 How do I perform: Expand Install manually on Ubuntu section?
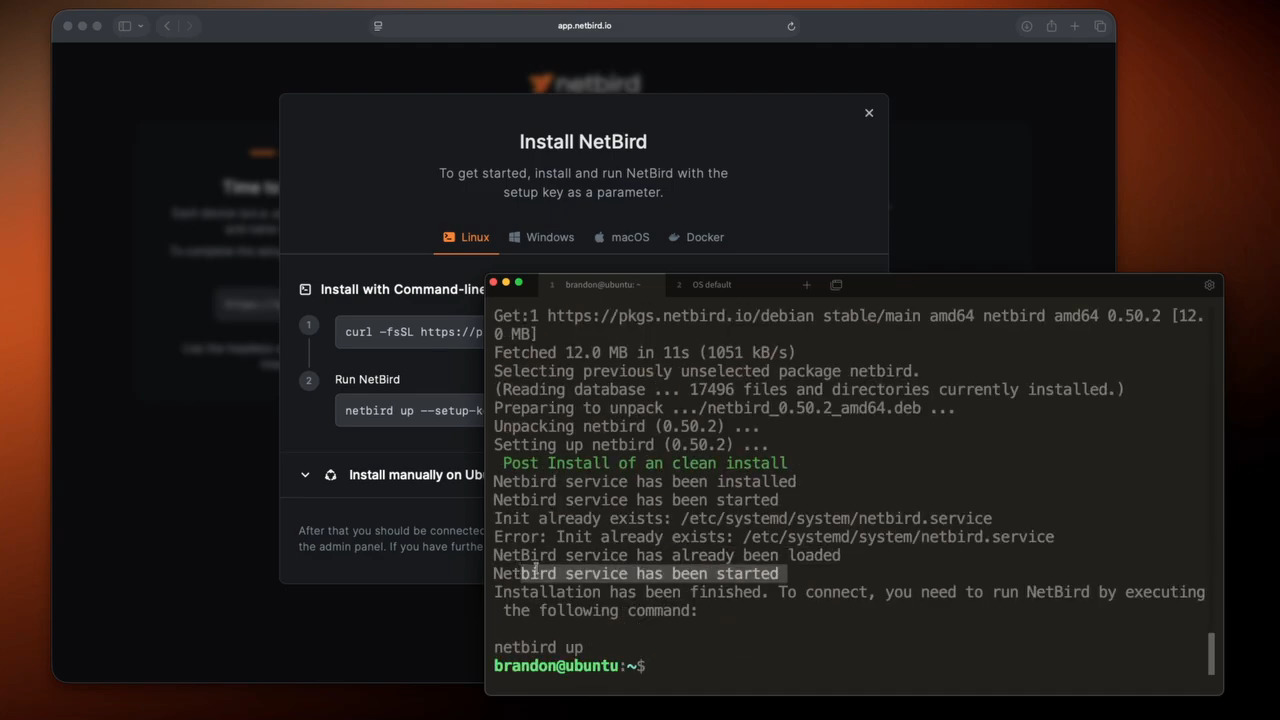(x=305, y=475)
